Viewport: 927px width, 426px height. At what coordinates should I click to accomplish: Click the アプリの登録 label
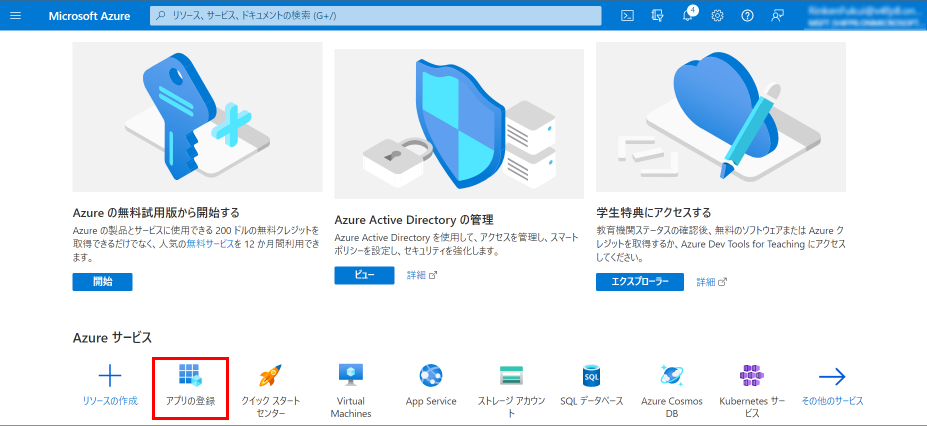tap(190, 401)
